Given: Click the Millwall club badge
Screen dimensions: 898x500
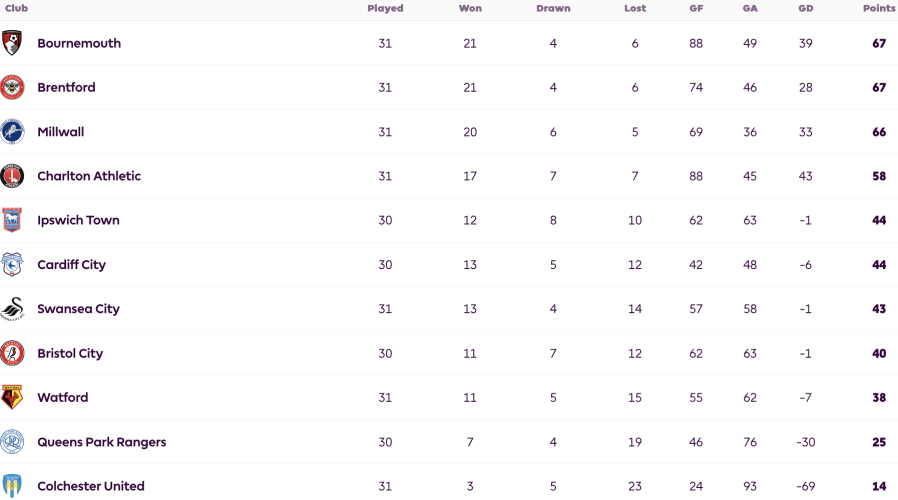Looking at the screenshot, I should click(x=12, y=132).
